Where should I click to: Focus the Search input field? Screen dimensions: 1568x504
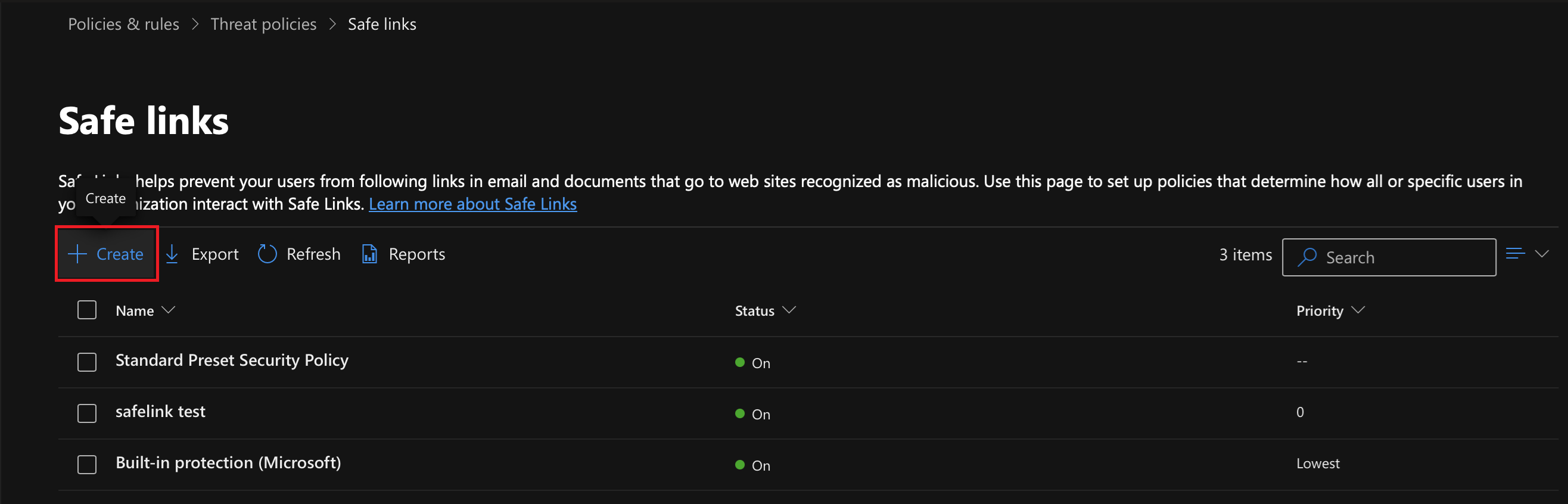[1389, 257]
